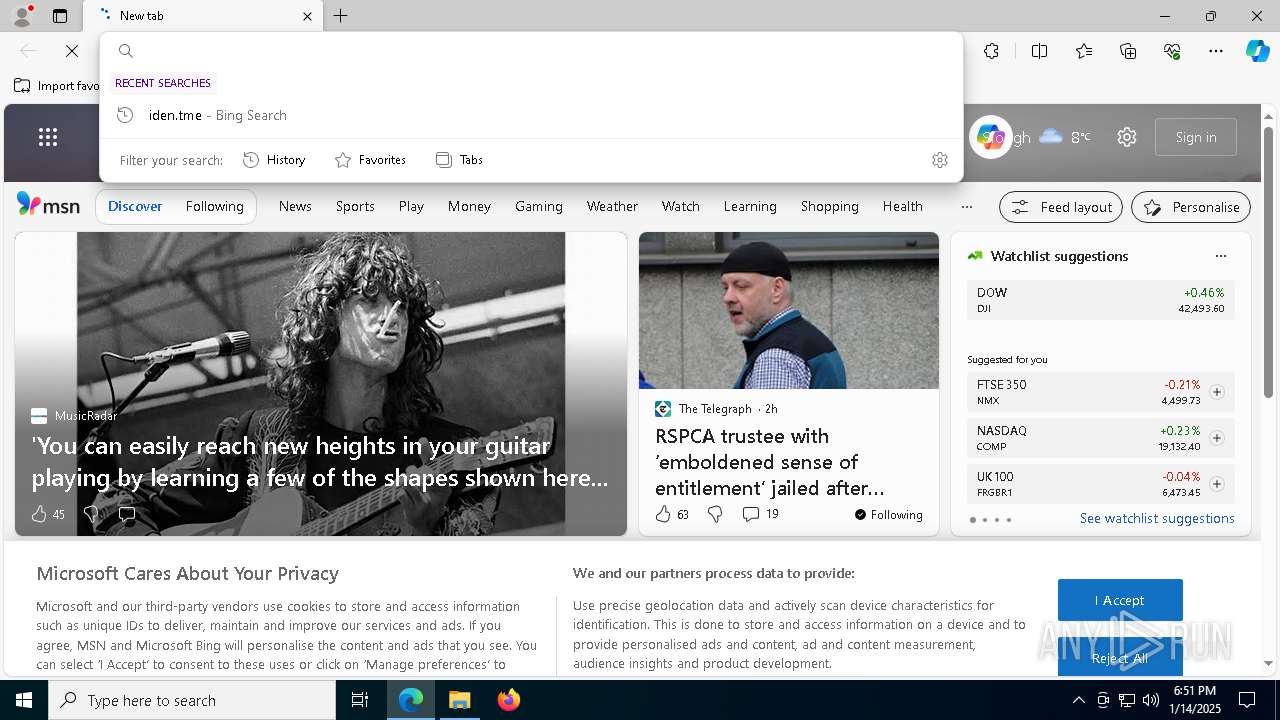Click the address bar input field

click(531, 51)
